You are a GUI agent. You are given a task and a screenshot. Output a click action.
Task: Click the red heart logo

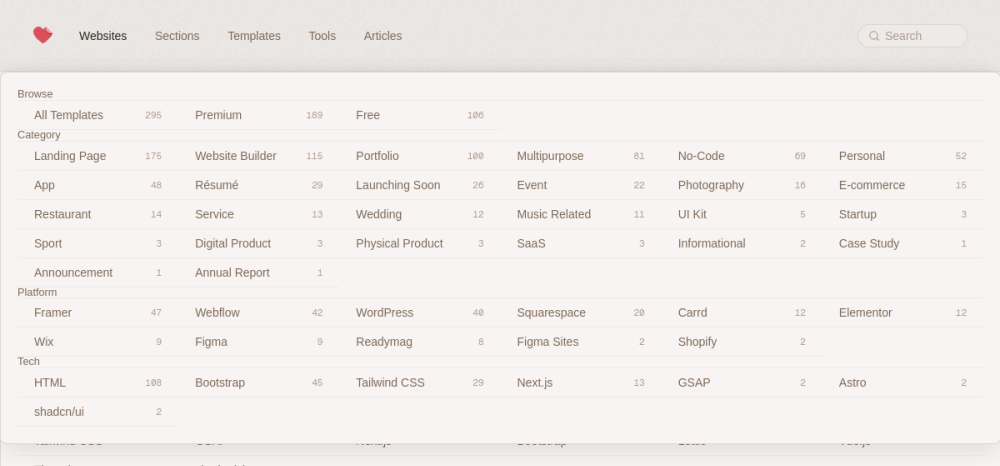click(x=43, y=35)
